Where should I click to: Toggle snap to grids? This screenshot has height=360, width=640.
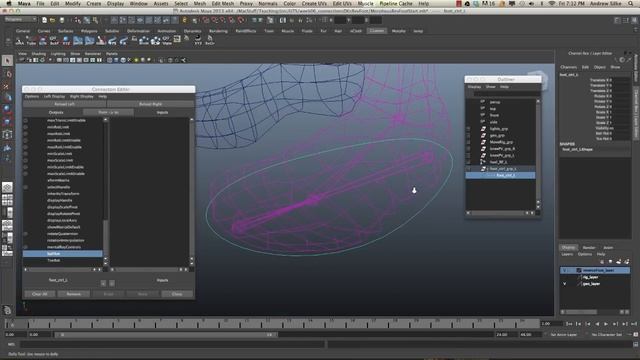point(205,20)
